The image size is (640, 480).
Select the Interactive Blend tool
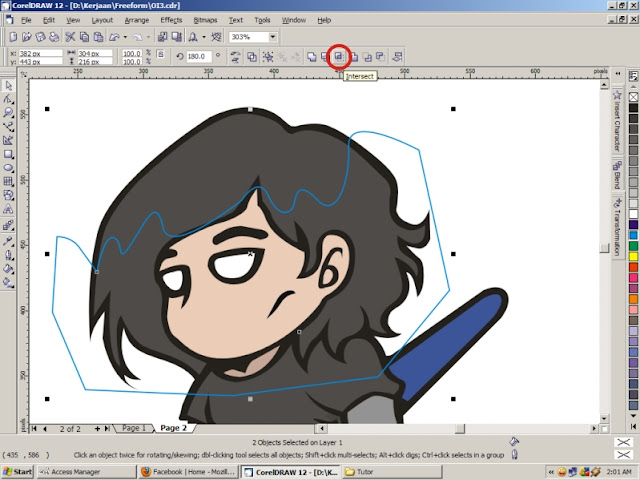(x=8, y=226)
